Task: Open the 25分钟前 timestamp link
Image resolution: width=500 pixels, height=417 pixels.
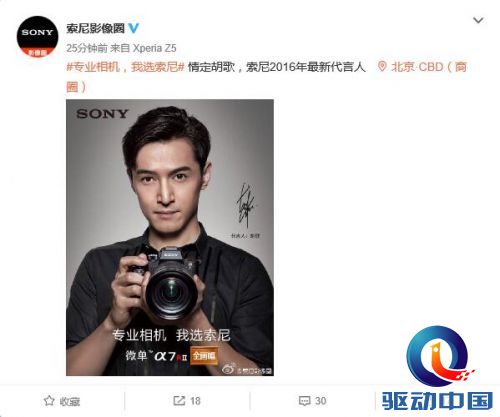Action: coord(87,48)
